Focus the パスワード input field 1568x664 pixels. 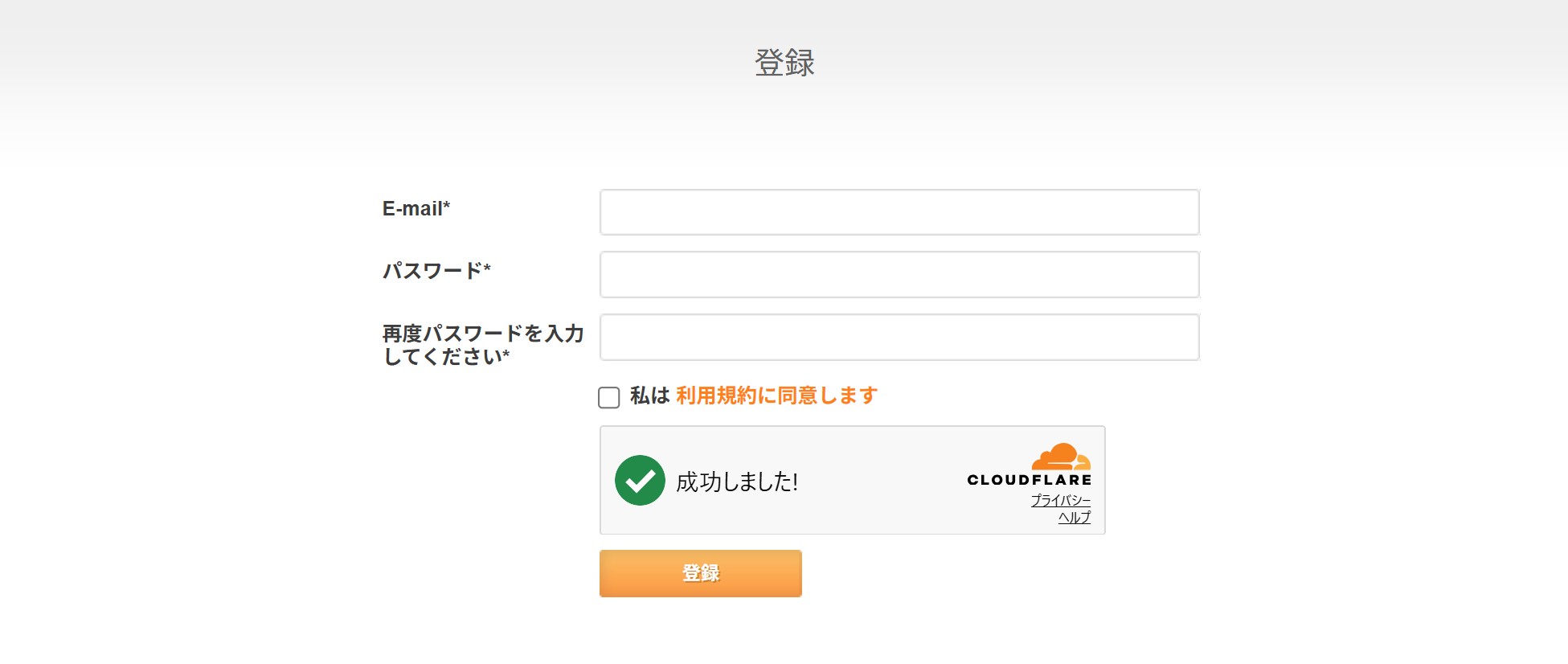(x=899, y=275)
